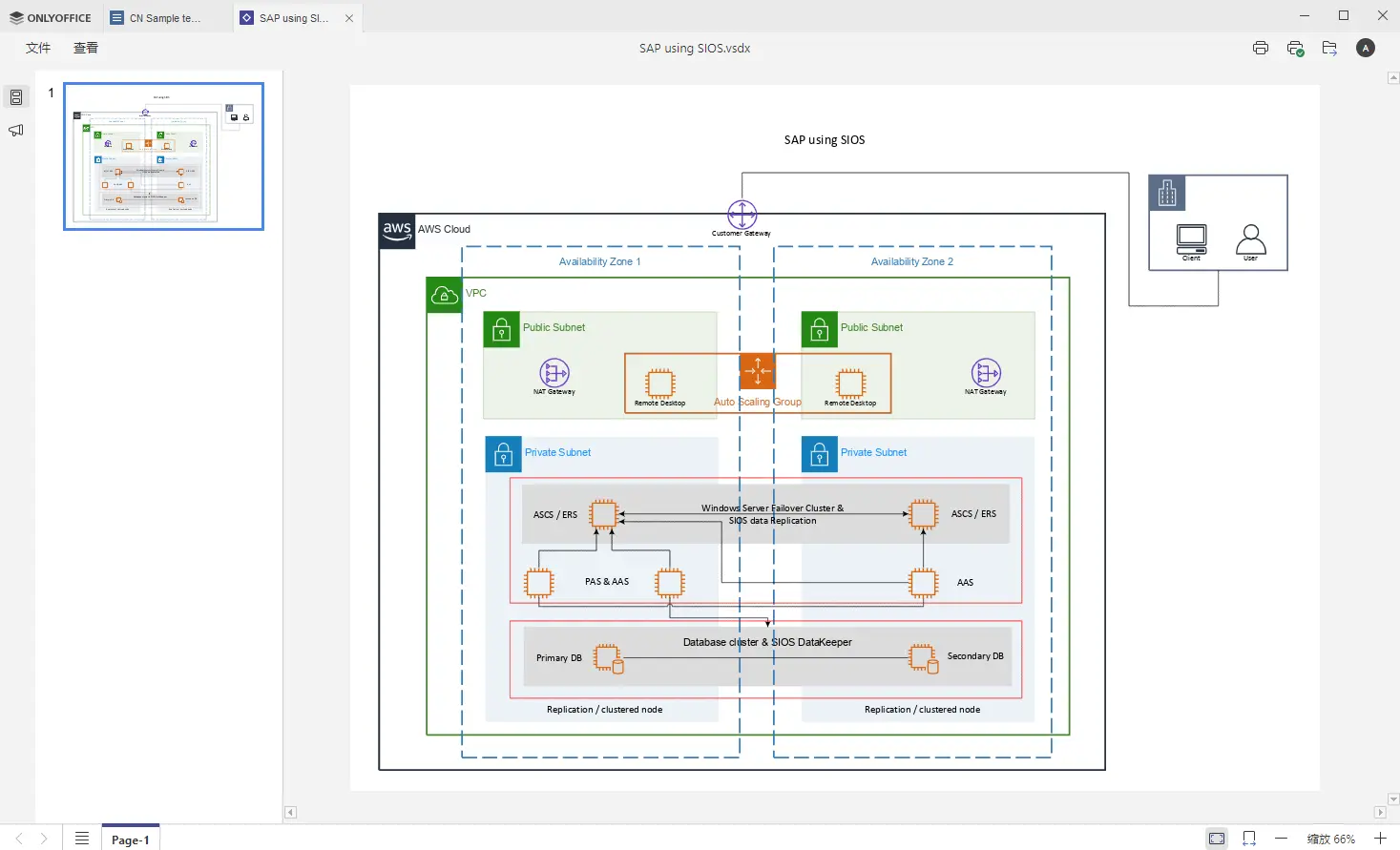Select page 1 thumbnail in the sidebar
The width and height of the screenshot is (1400, 850).
[x=163, y=156]
